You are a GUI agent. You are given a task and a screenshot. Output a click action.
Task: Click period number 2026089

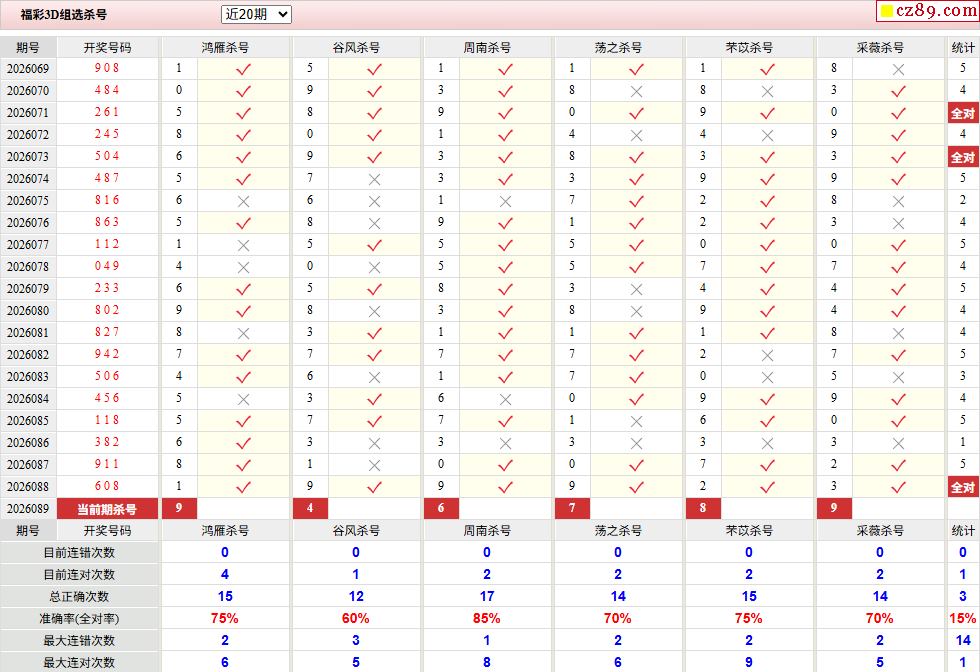[28, 509]
